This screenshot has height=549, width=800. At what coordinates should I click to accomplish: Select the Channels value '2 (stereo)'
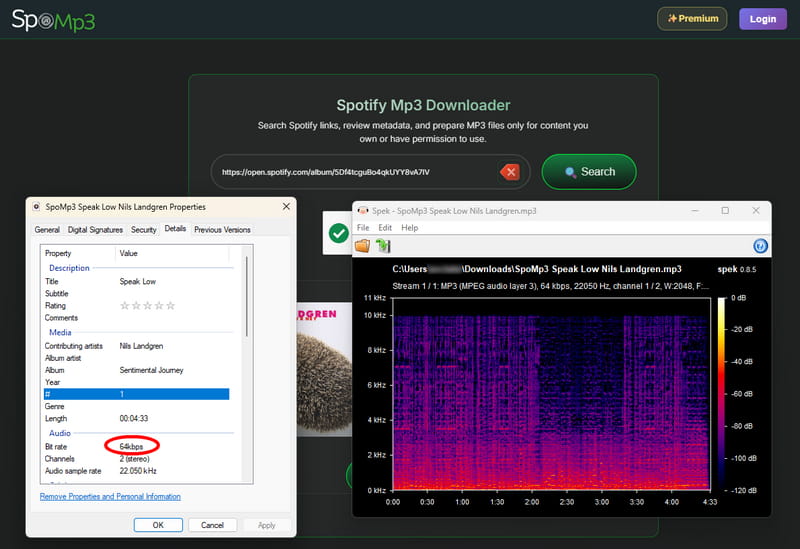[134, 459]
